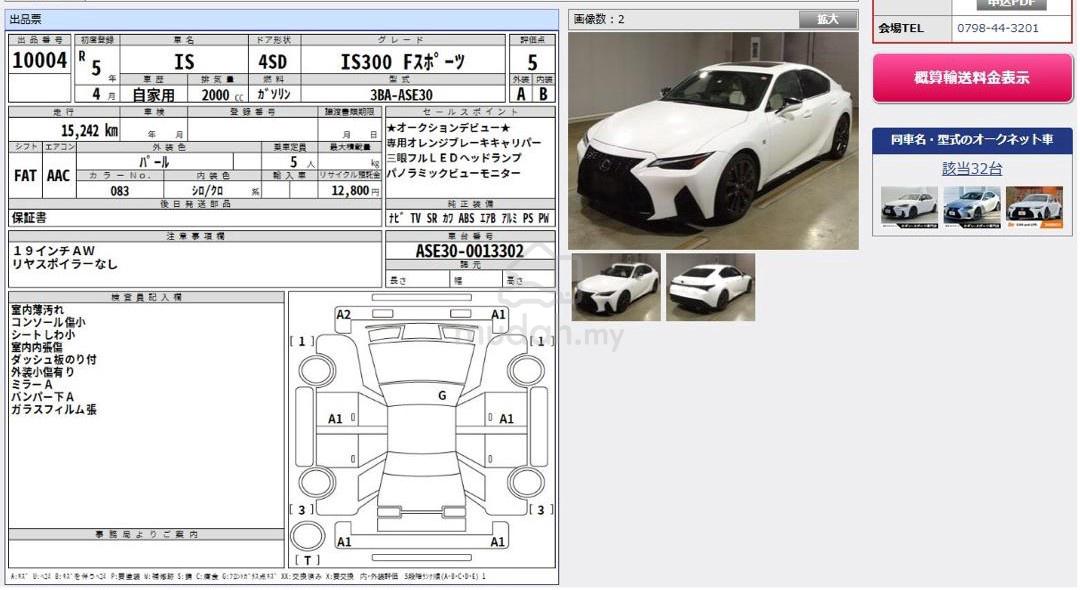Viewport: 1080px width, 590px height.
Task: Click the 専用オレンジブレーキキャリパー sales point
Action: click(464, 143)
